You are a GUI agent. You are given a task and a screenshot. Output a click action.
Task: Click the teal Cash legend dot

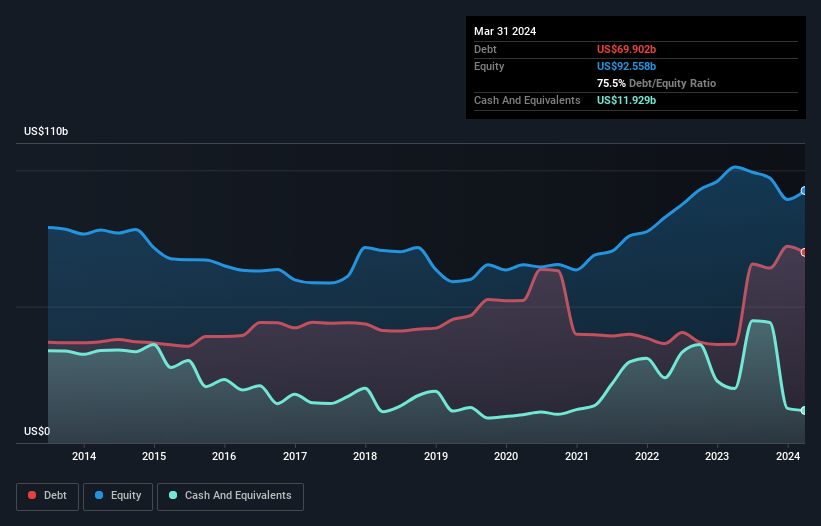[173, 495]
